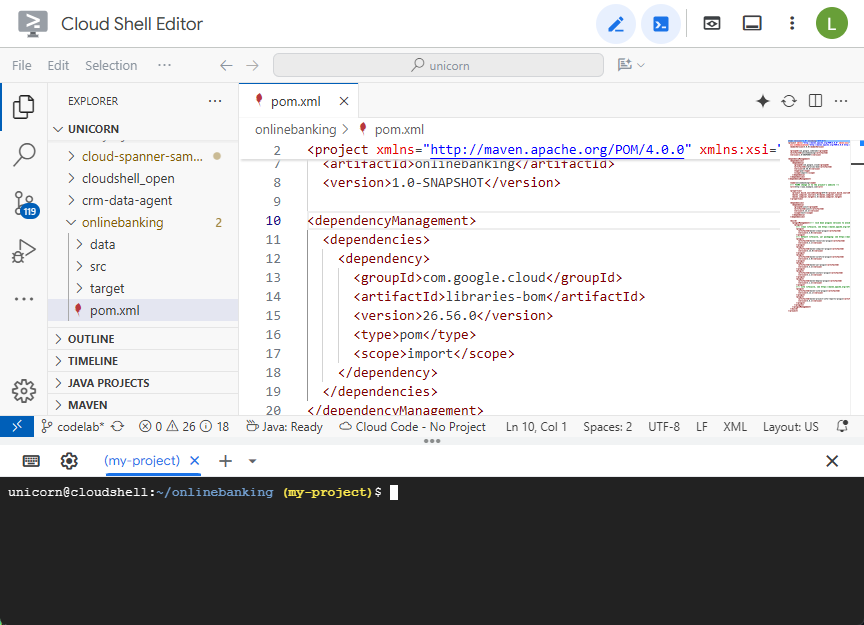Open the terminal tab dropdown arrow
Image resolution: width=864 pixels, height=625 pixels.
253,461
